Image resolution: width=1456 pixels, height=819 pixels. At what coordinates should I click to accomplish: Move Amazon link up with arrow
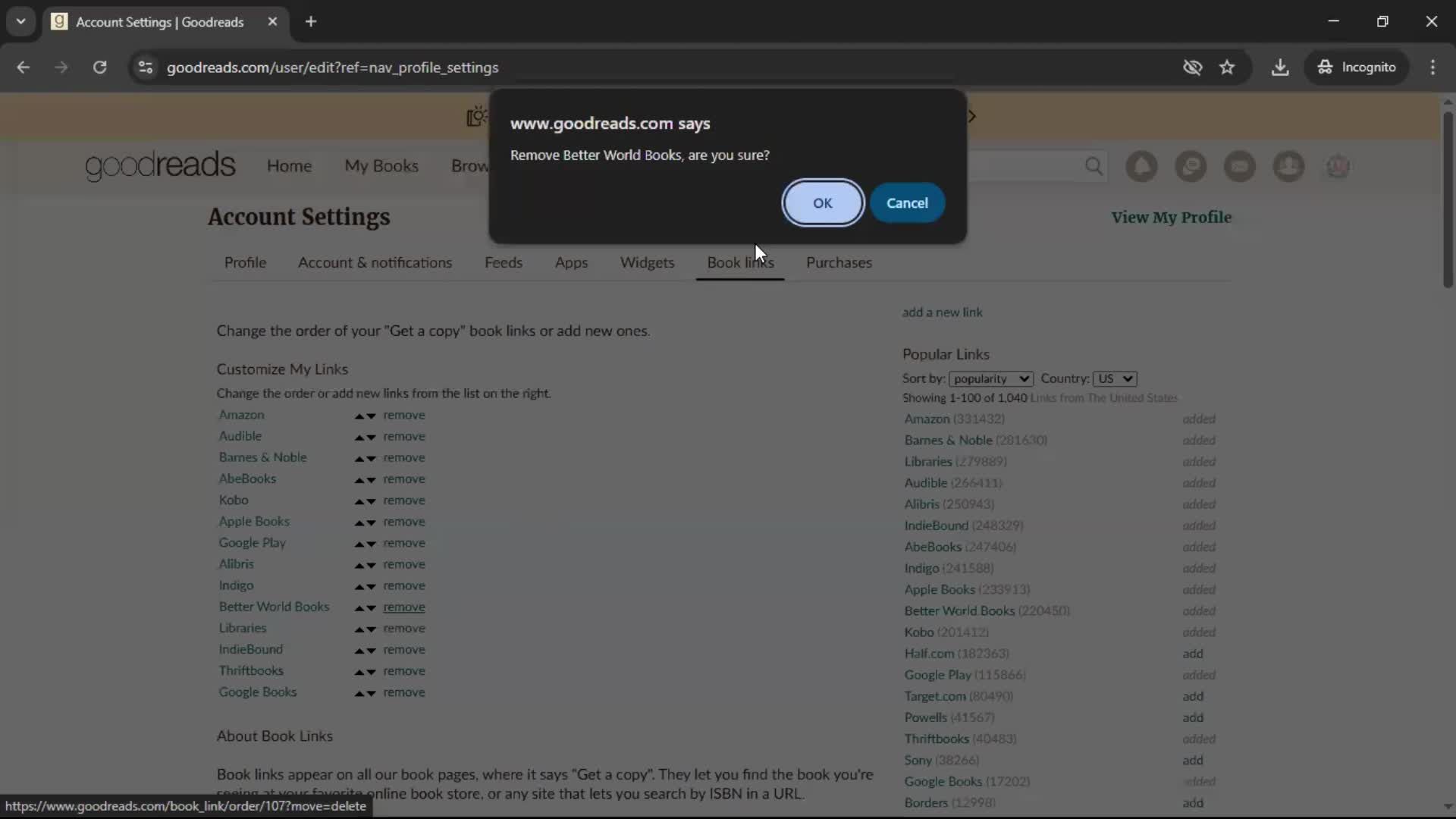click(x=359, y=416)
